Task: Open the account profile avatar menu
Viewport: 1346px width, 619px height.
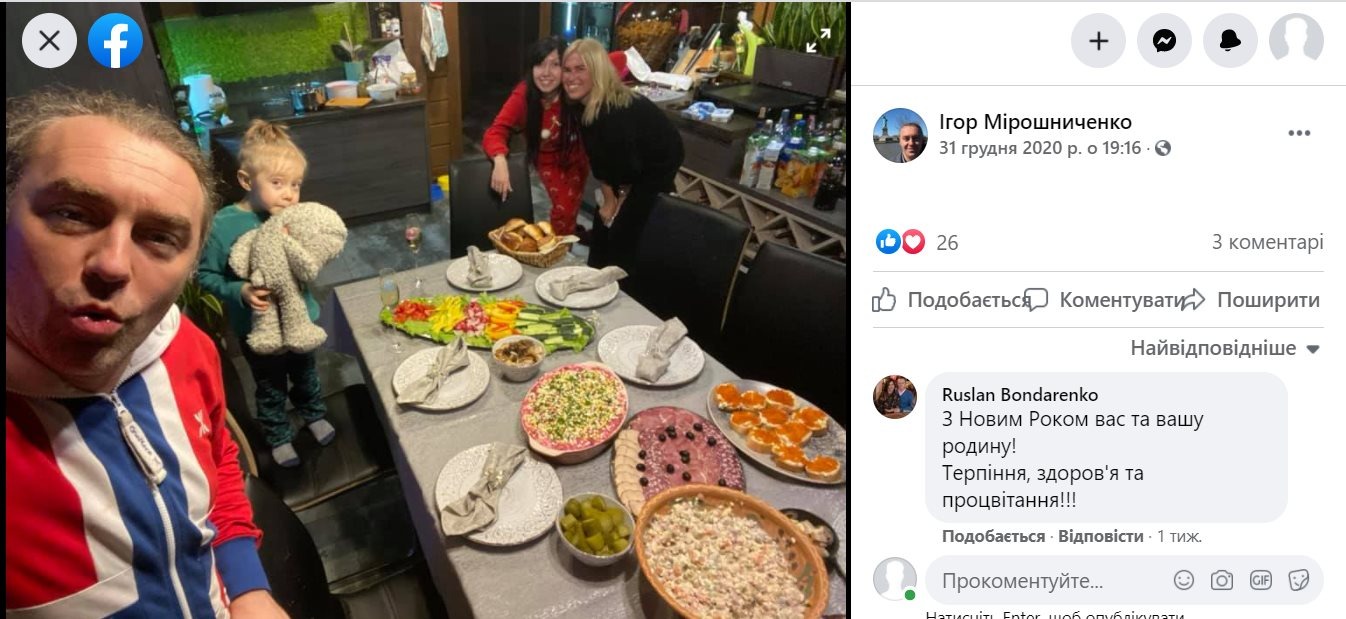Action: tap(1296, 41)
